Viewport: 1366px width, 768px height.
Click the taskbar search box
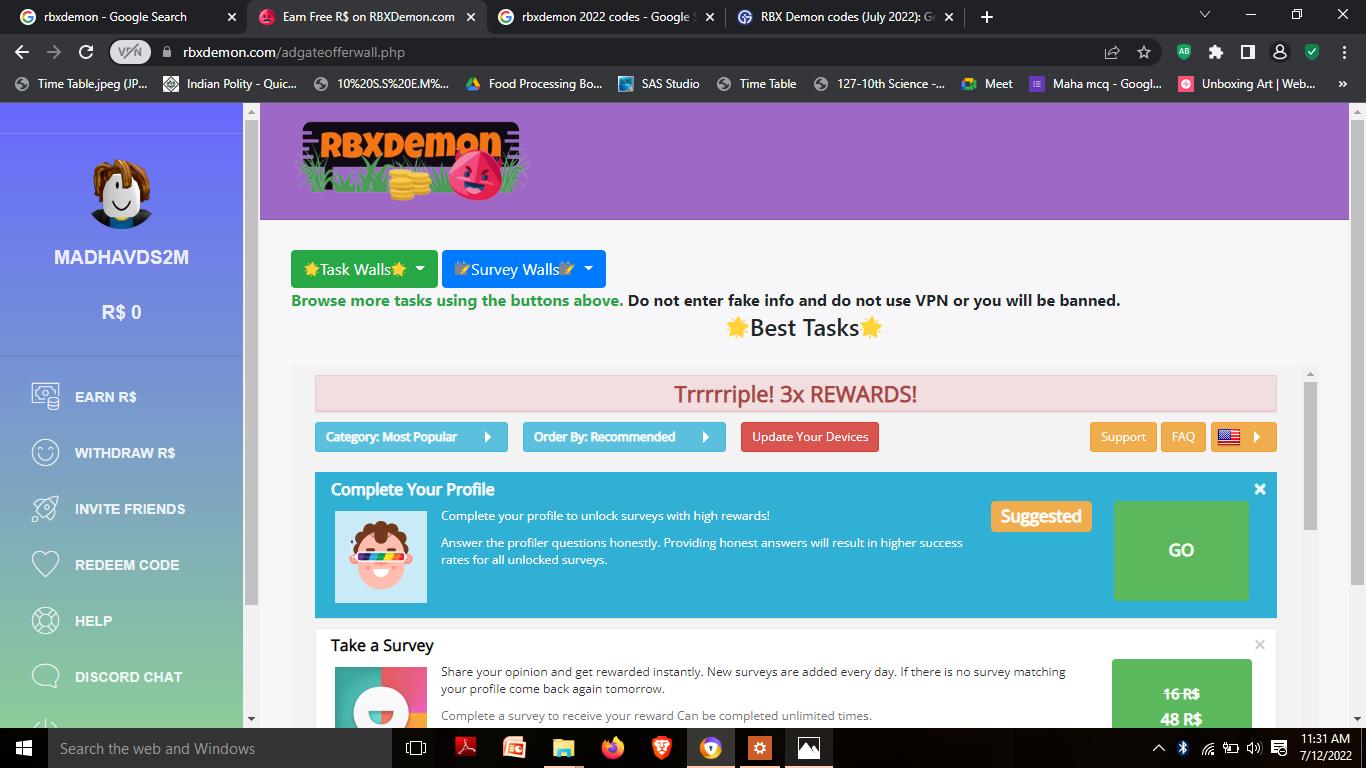click(220, 748)
